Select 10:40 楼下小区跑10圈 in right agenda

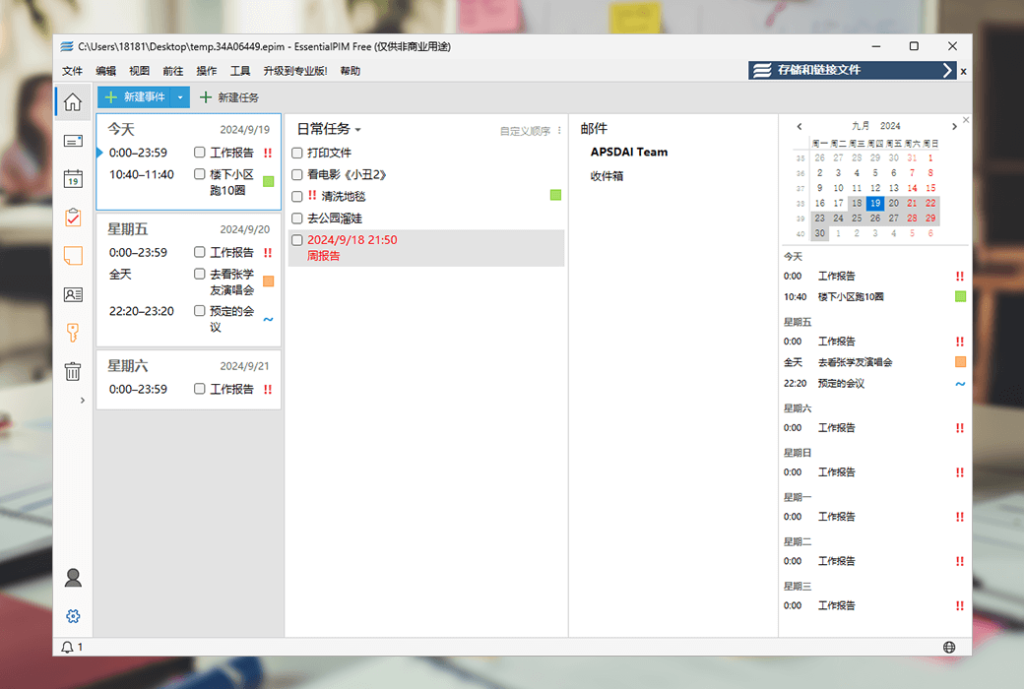pyautogui.click(x=874, y=296)
